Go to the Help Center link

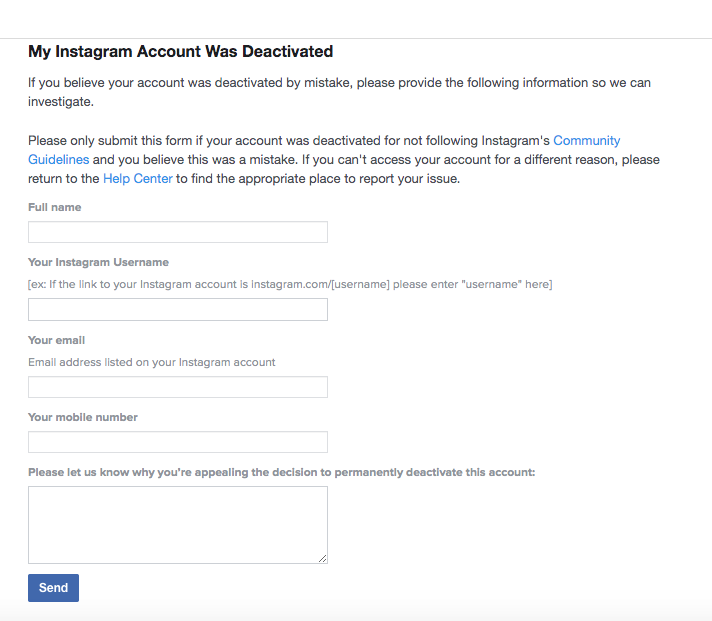coord(138,179)
